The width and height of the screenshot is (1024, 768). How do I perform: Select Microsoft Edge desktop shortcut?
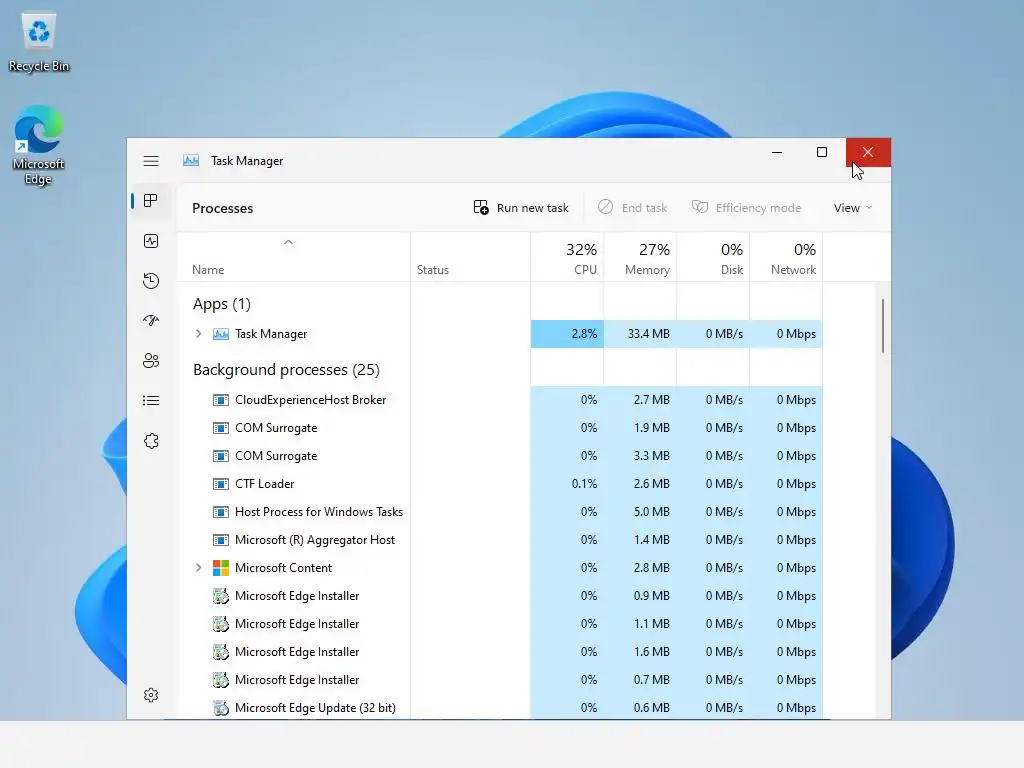[39, 146]
